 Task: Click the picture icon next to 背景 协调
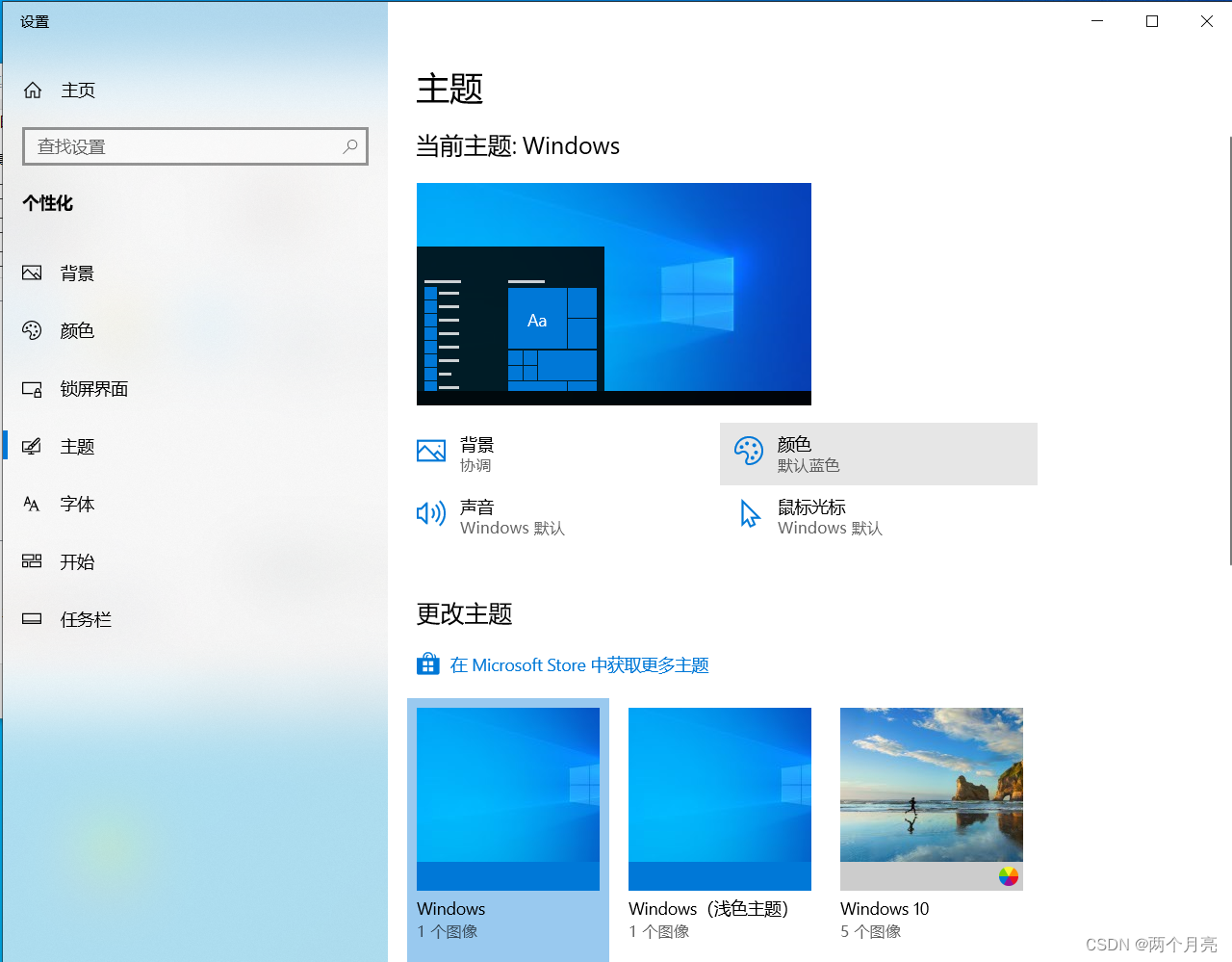[x=431, y=451]
